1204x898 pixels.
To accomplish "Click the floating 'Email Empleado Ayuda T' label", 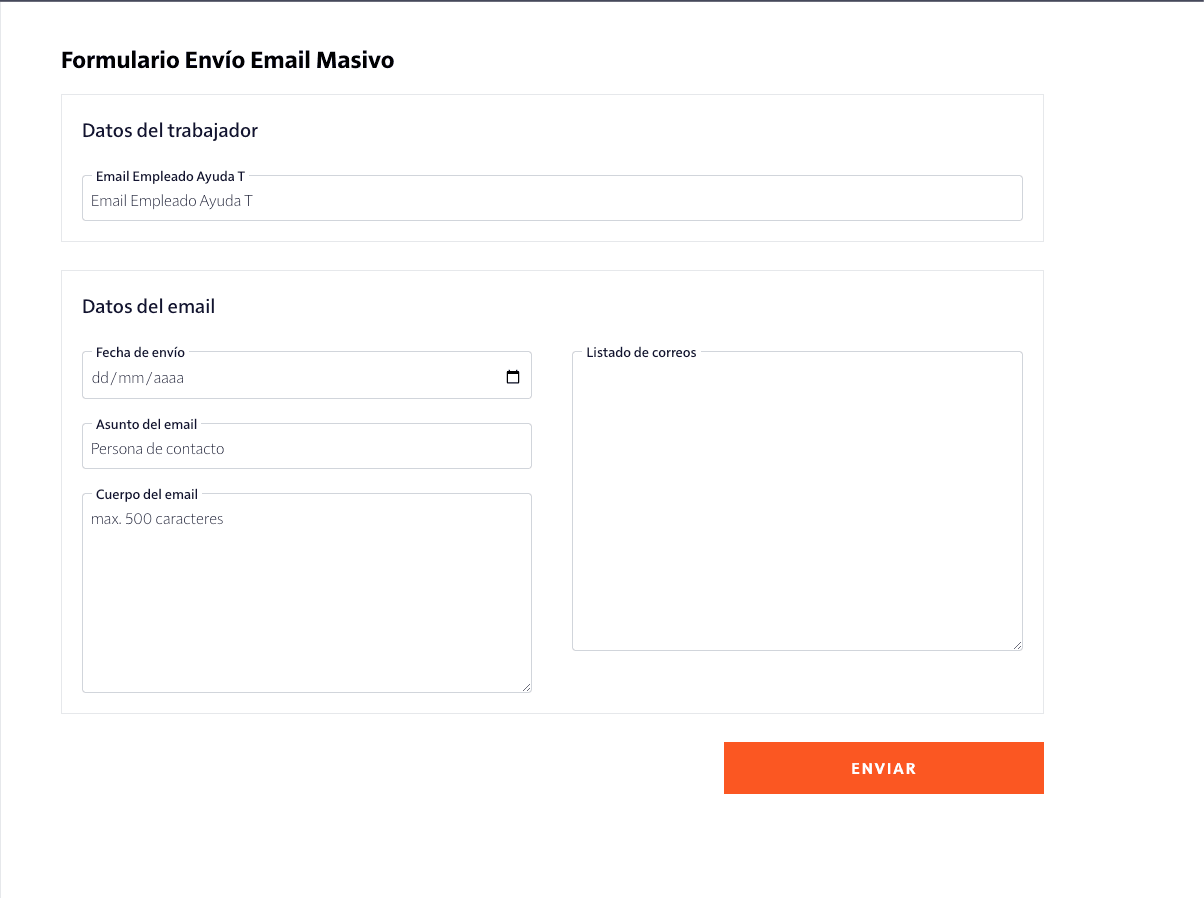I will click(x=170, y=176).
